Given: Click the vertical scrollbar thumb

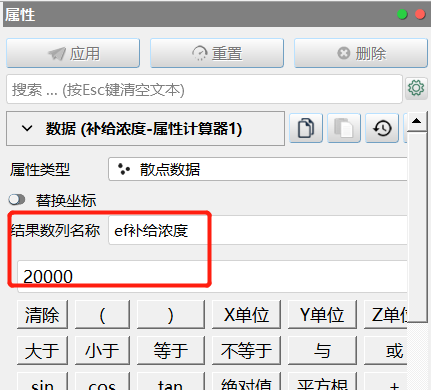Looking at the screenshot, I should [417, 227].
